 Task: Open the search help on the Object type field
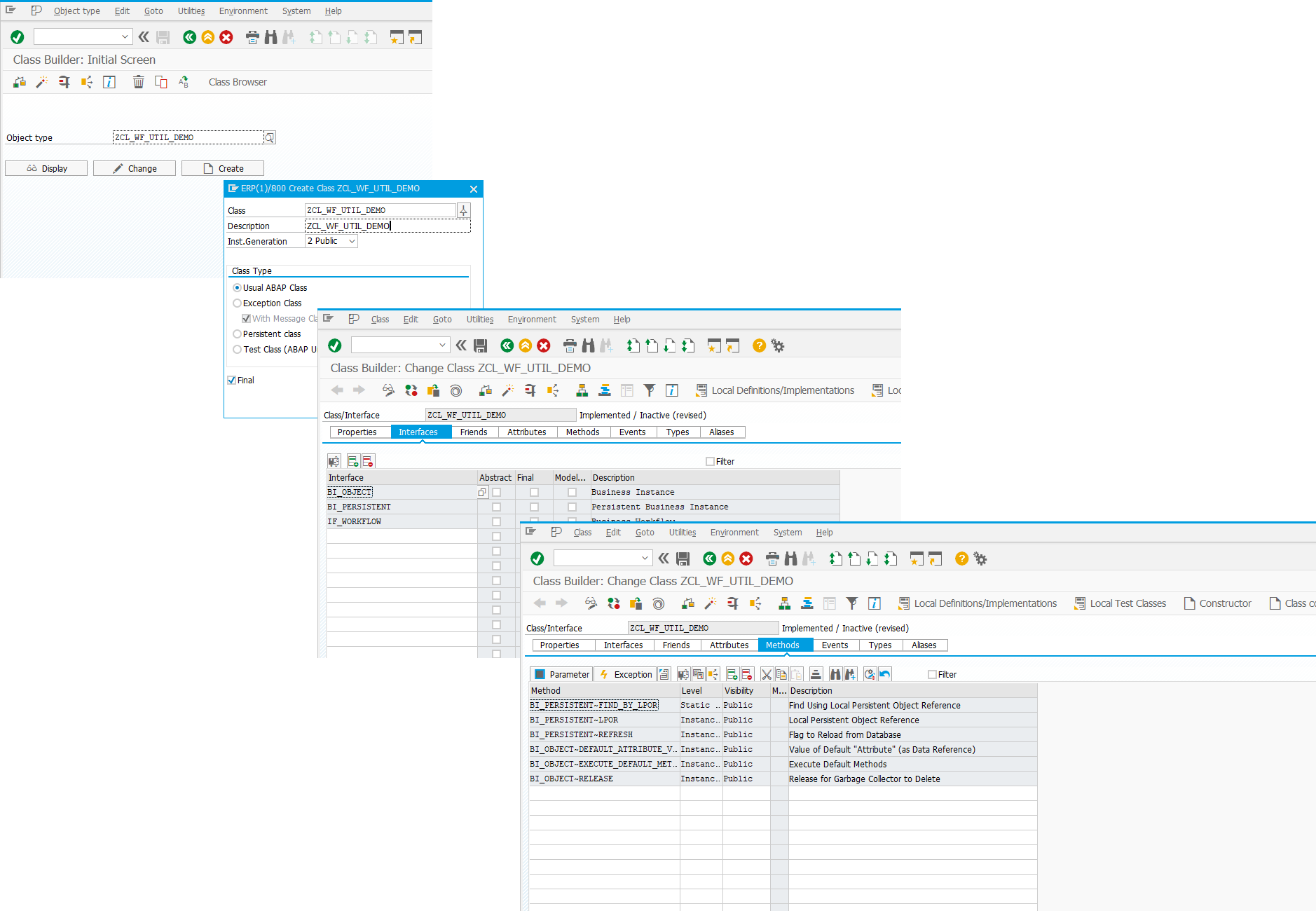coord(270,137)
